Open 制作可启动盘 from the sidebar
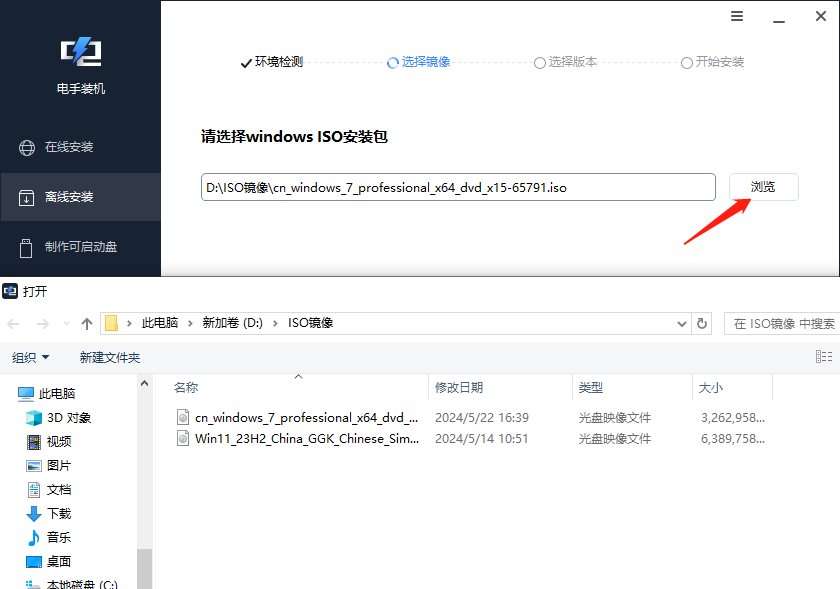The height and width of the screenshot is (589, 840). (80, 247)
